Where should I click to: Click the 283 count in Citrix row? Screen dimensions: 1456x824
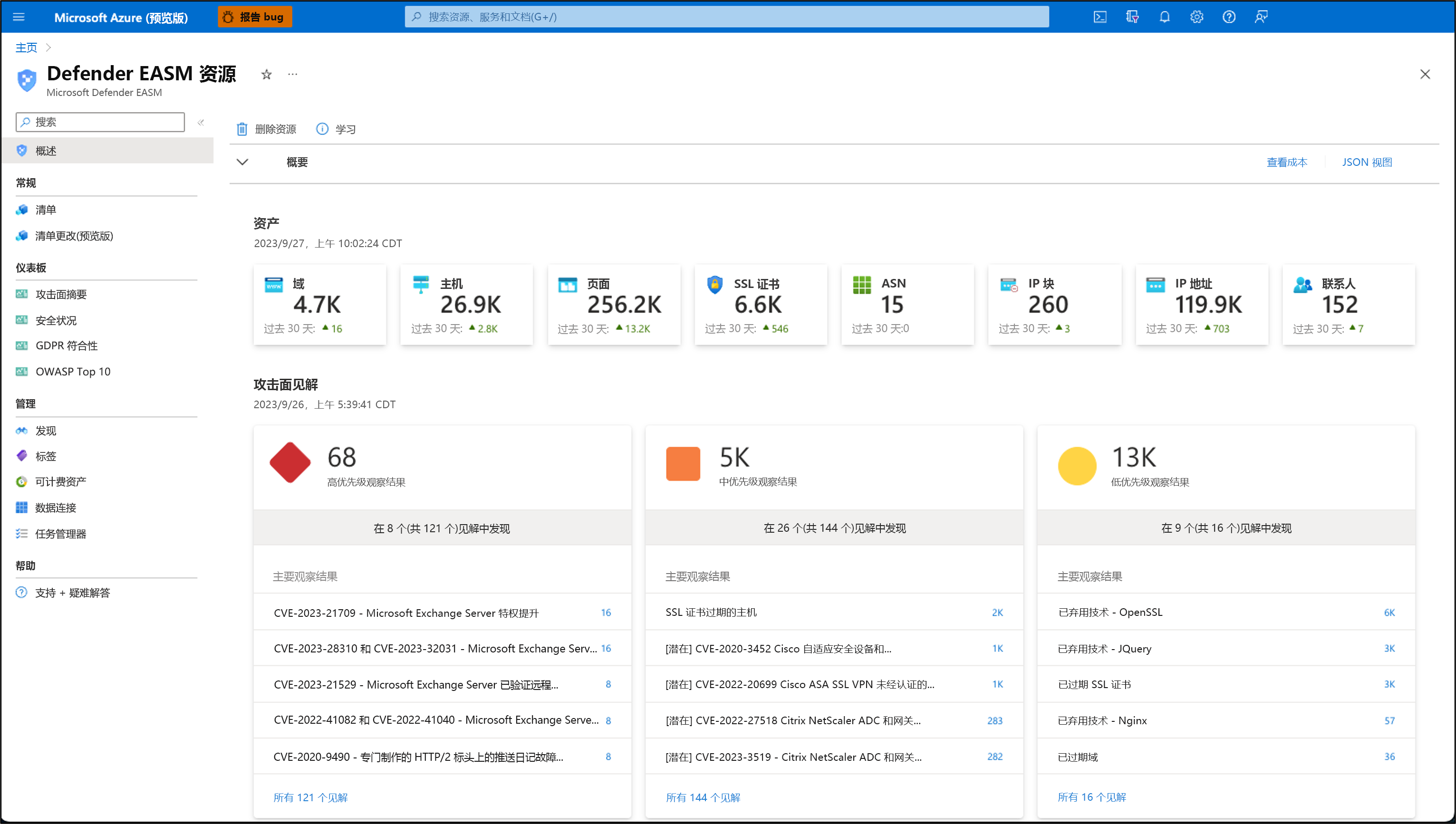(994, 720)
